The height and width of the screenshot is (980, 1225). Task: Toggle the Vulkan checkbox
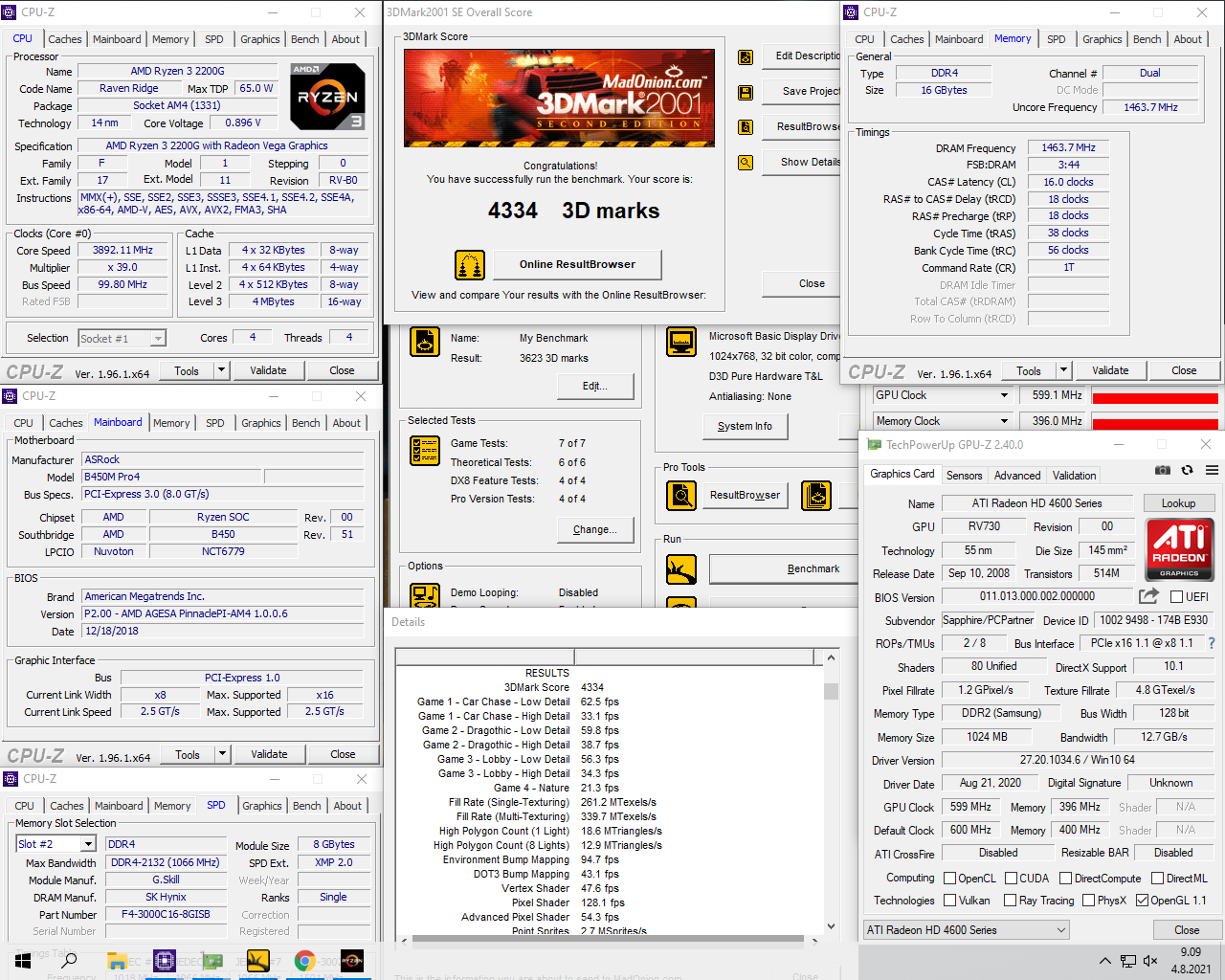click(x=950, y=901)
